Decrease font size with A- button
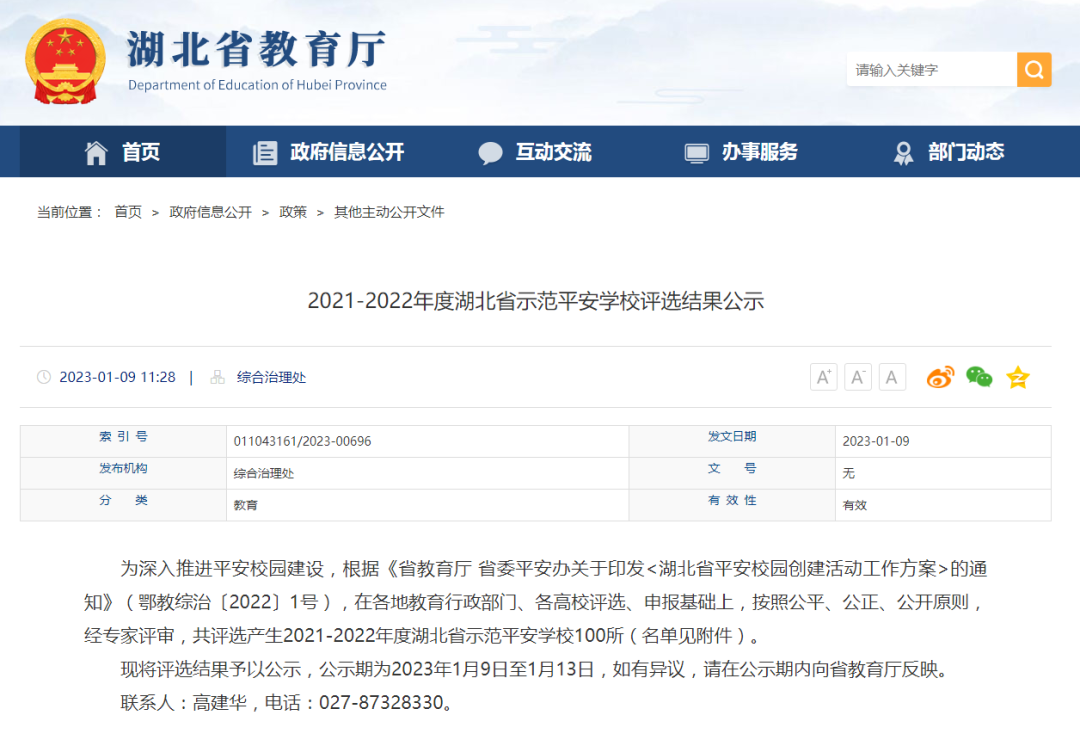Screen dimensions: 1080x746 (858, 377)
